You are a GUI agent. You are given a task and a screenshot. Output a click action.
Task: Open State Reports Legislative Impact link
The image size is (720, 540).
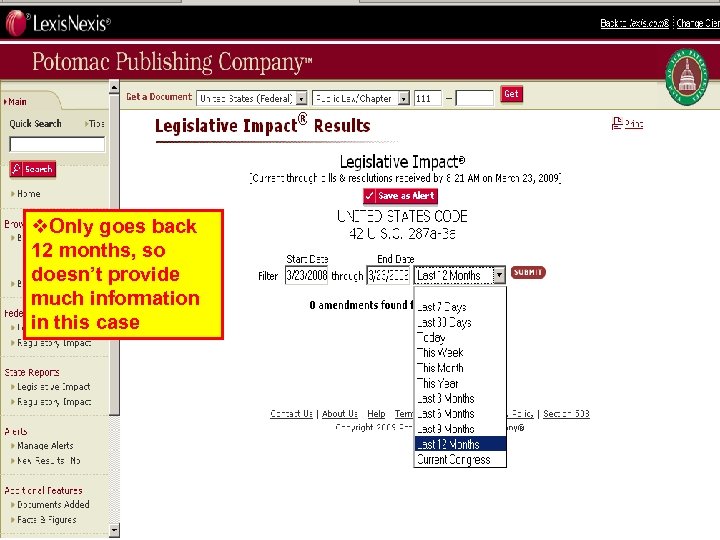[53, 387]
